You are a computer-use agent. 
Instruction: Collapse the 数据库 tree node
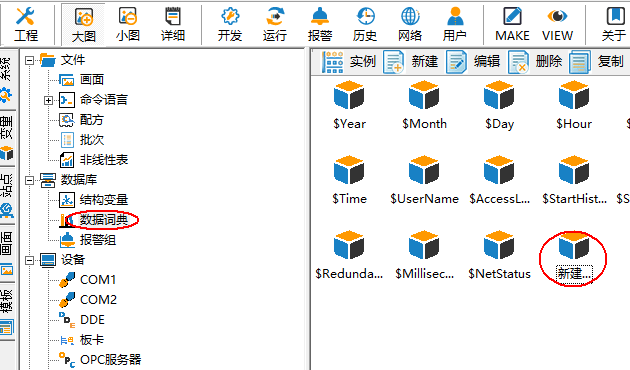coord(29,180)
